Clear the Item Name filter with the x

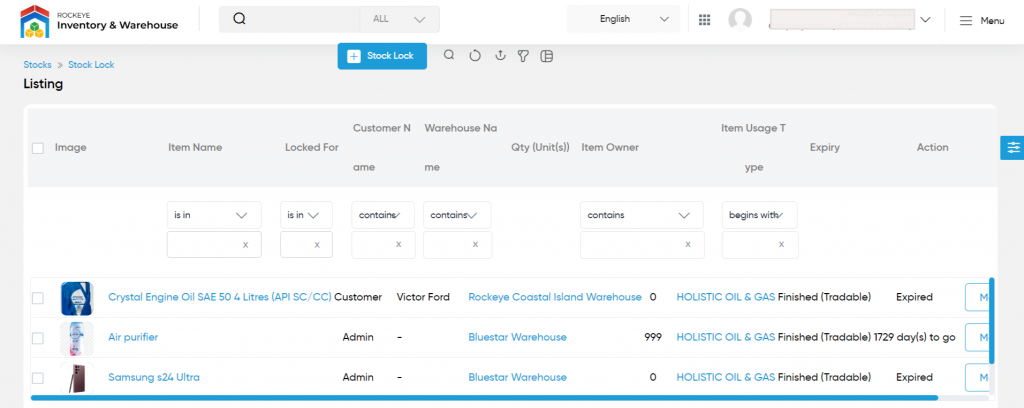tap(246, 245)
